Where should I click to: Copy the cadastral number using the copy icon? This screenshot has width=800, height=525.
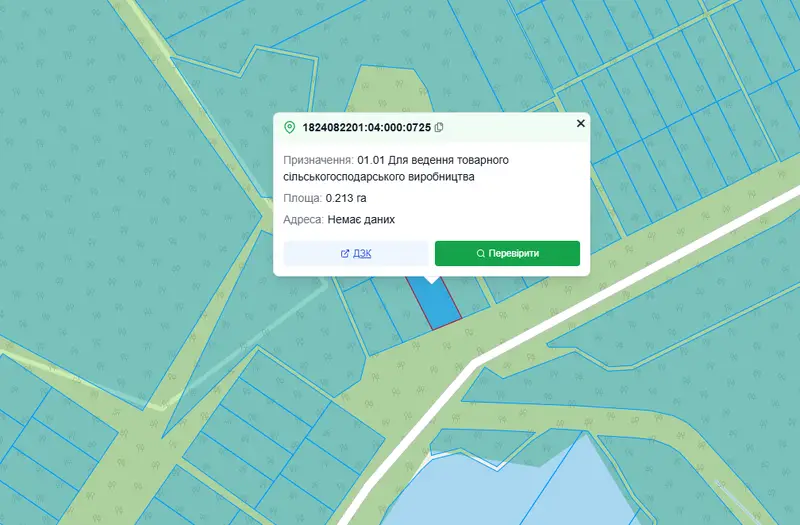[x=439, y=128]
